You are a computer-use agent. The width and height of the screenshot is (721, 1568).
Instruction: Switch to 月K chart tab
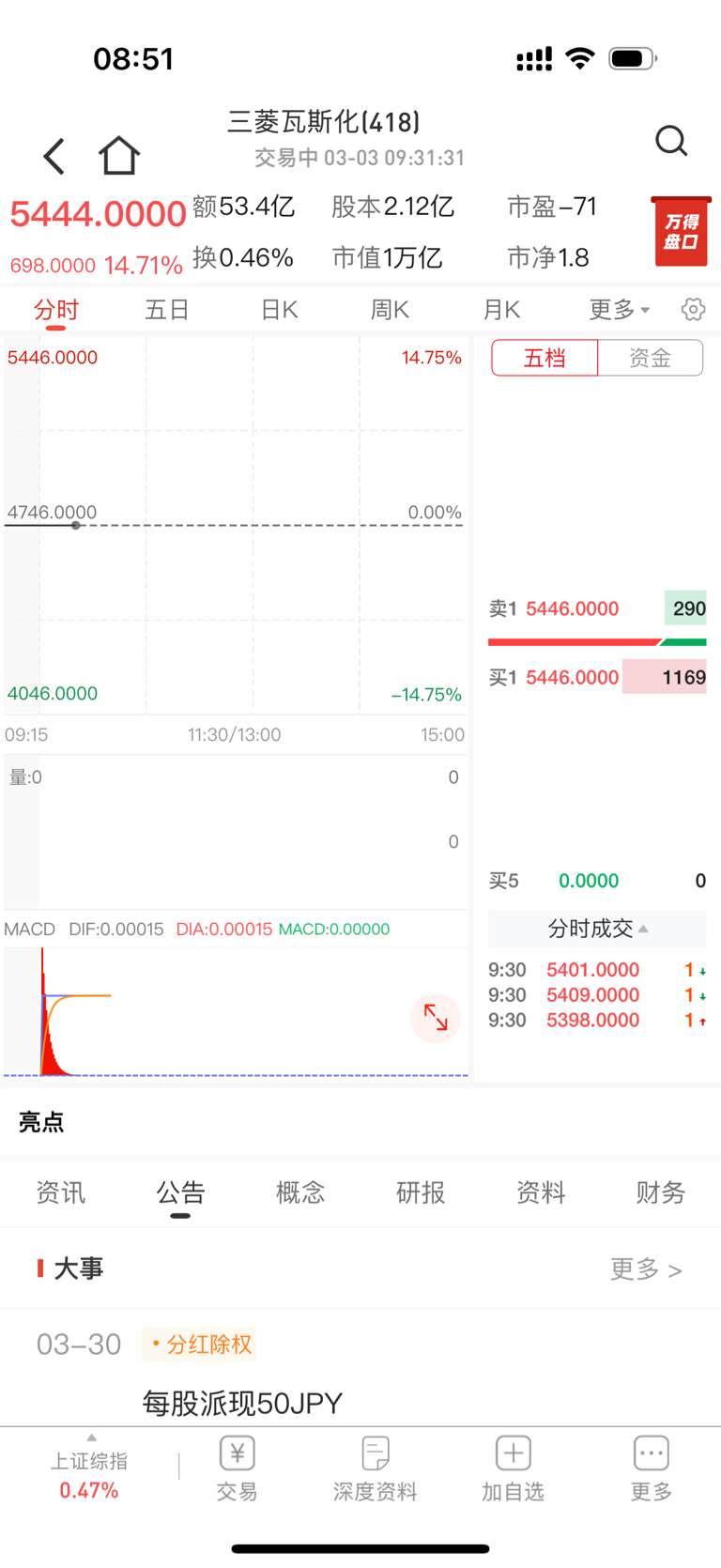point(501,310)
